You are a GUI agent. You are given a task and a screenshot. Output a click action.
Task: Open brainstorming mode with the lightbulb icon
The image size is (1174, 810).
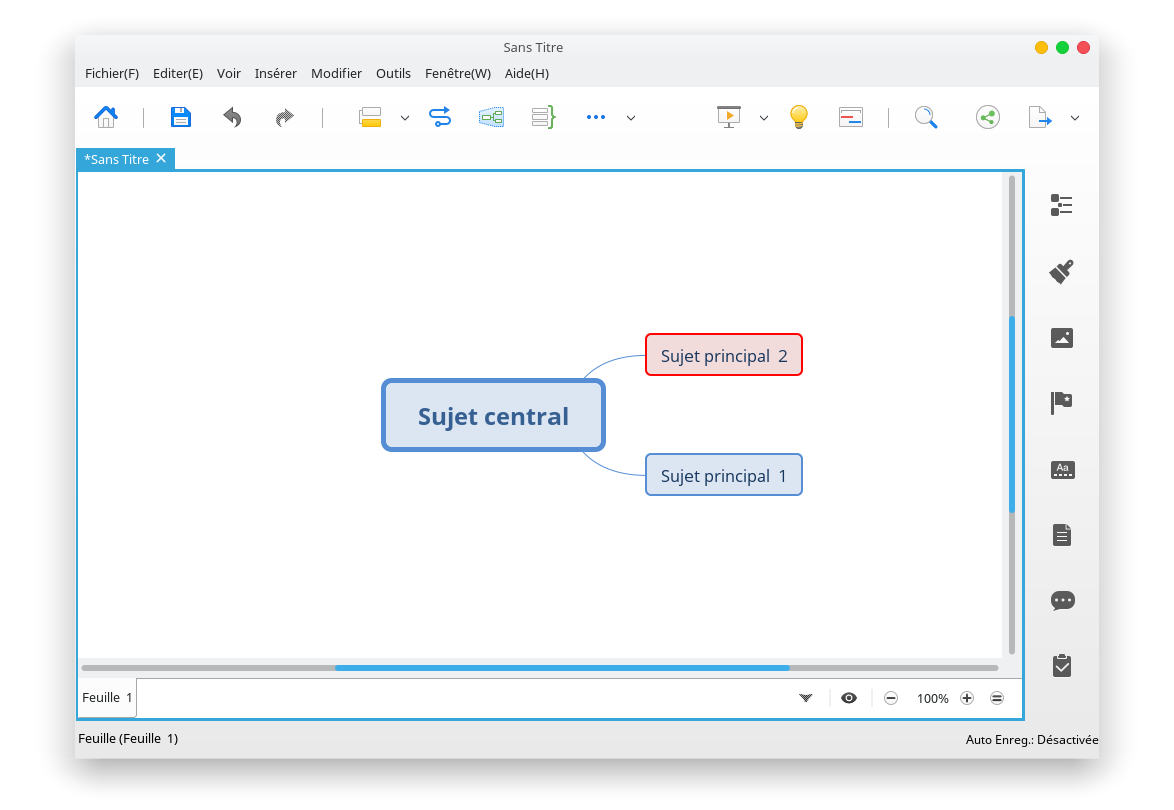798,117
